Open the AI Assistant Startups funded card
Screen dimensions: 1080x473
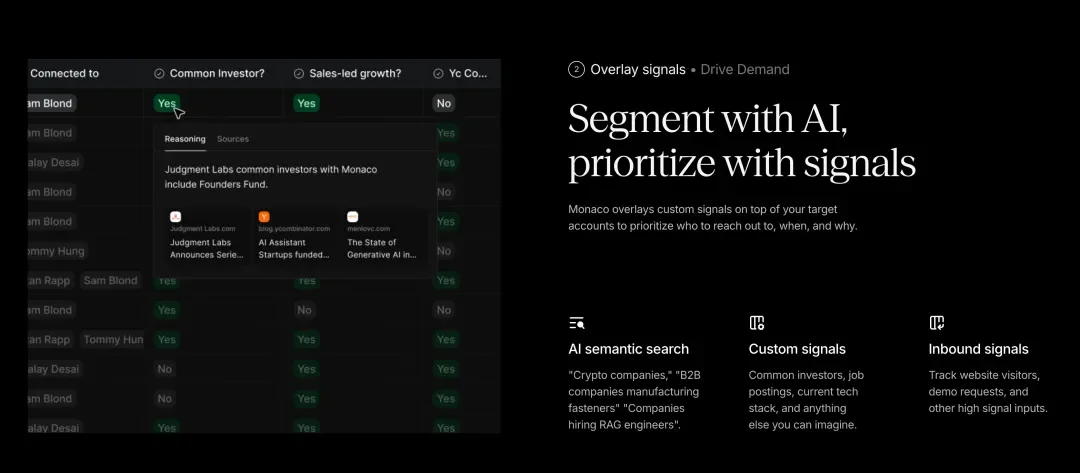click(294, 236)
